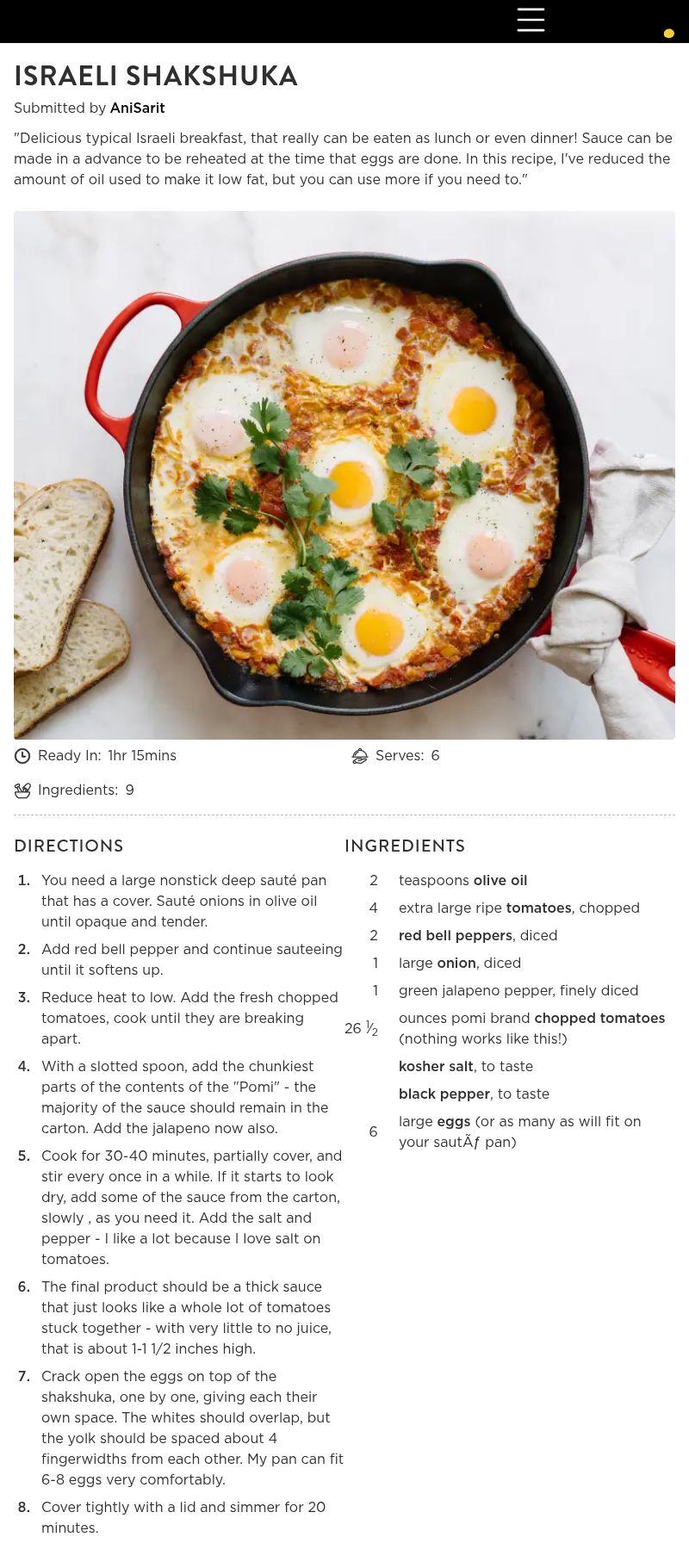This screenshot has width=689, height=1568.
Task: Select the kosher salt link
Action: 436,1067
